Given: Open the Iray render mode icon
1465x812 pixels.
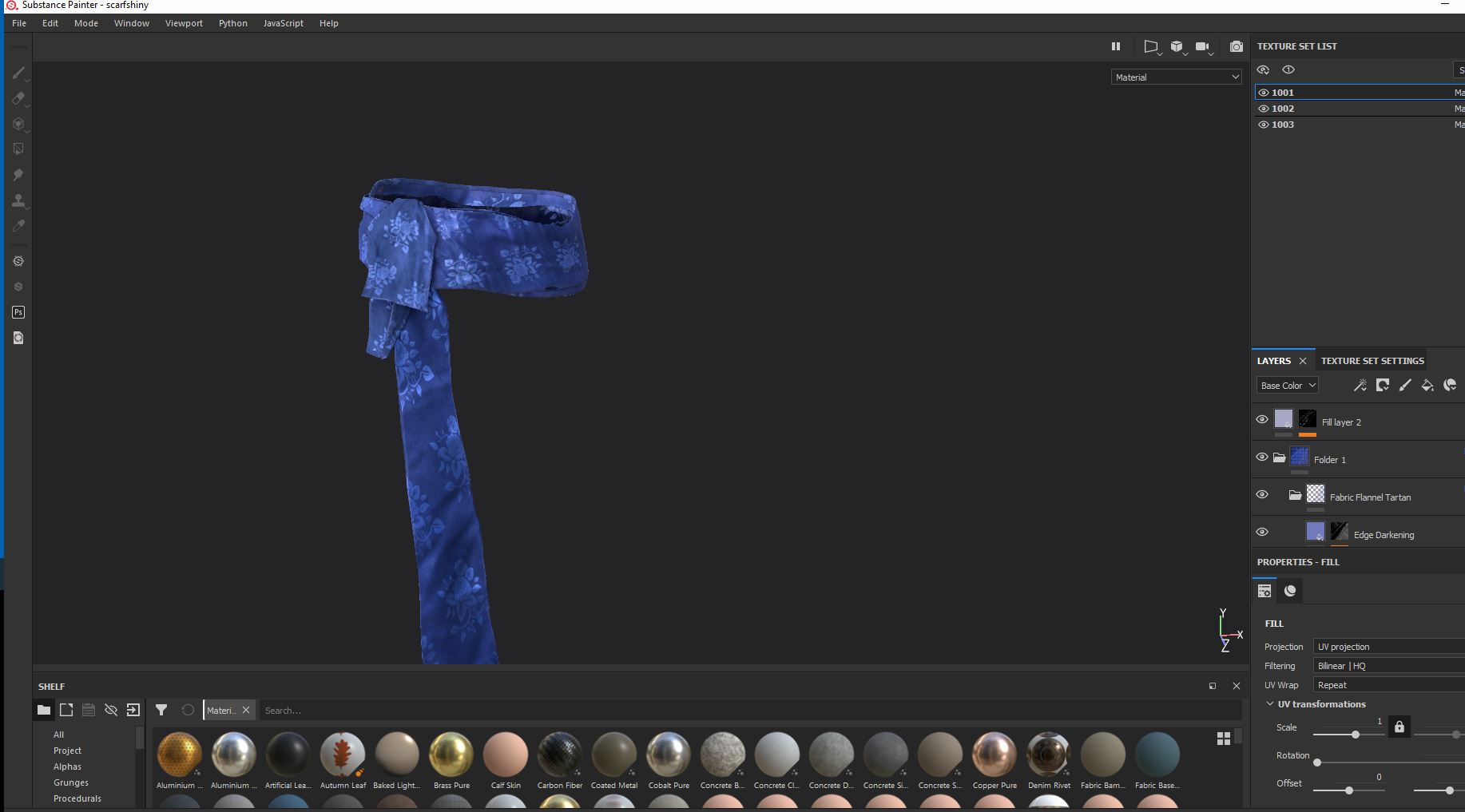Looking at the screenshot, I should (x=18, y=261).
